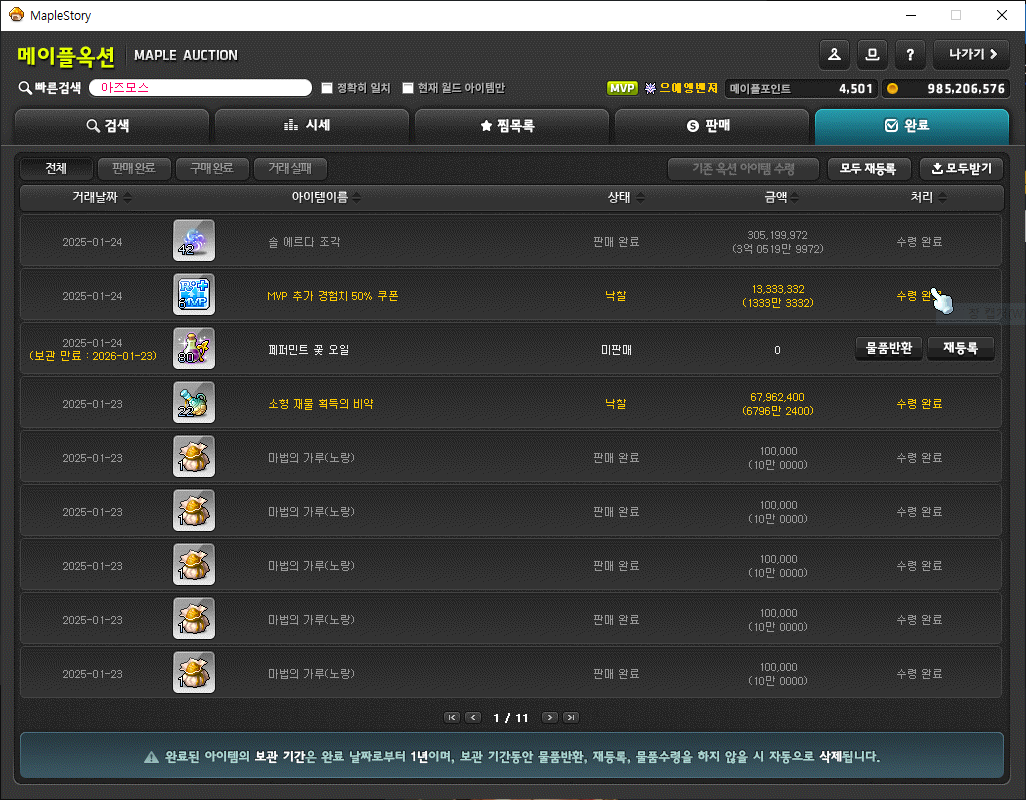
Task: Select the peppermint flower oil item icon
Action: (x=194, y=349)
